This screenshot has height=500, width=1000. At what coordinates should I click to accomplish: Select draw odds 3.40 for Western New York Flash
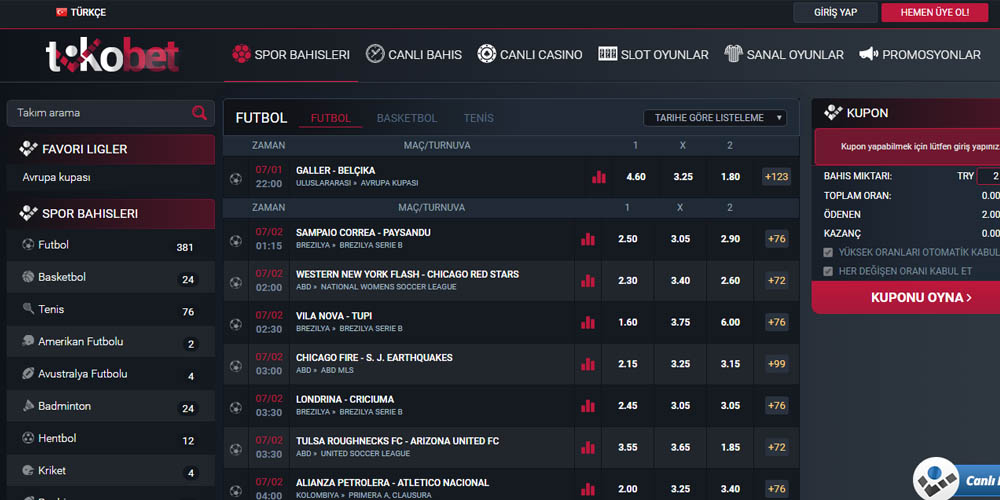tap(680, 281)
